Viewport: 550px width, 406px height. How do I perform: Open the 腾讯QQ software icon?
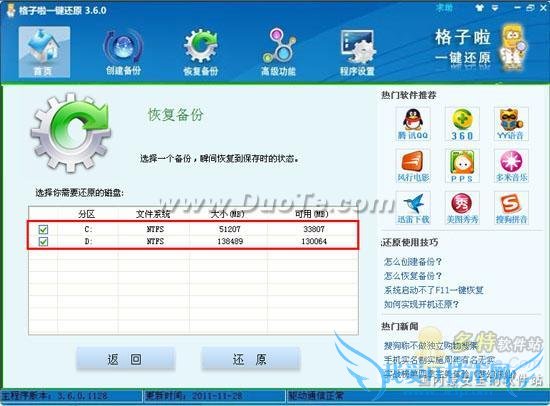tap(413, 124)
